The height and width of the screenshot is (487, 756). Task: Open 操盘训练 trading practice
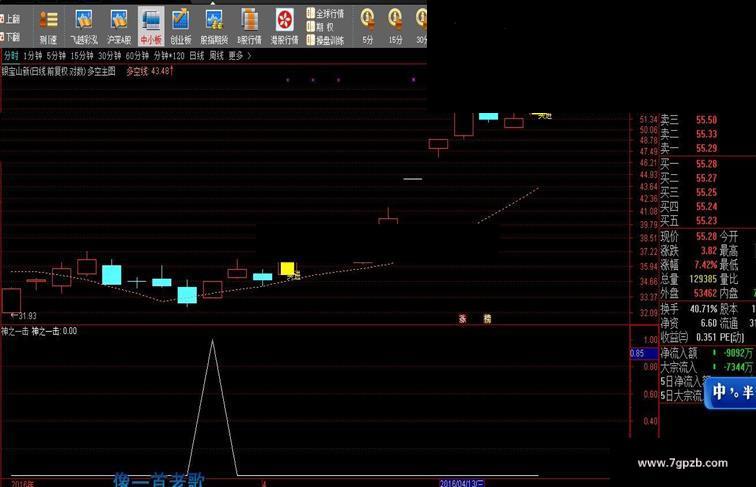[x=325, y=41]
